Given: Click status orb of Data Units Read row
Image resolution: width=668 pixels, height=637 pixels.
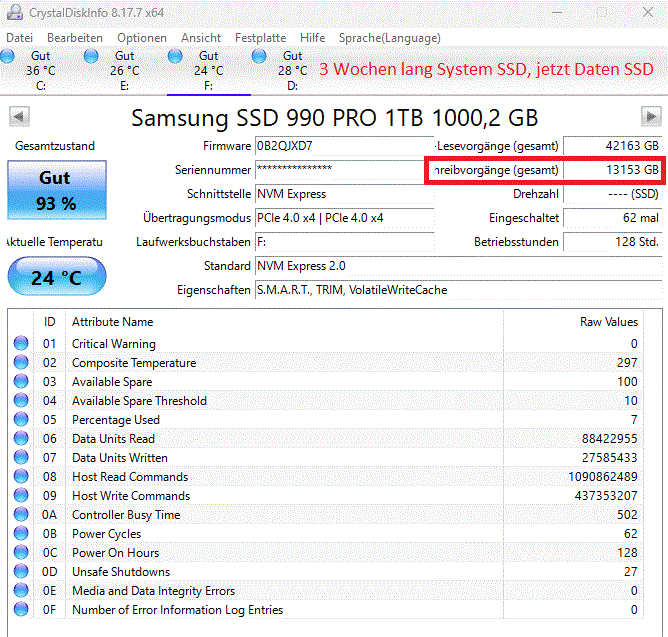Looking at the screenshot, I should [x=21, y=438].
